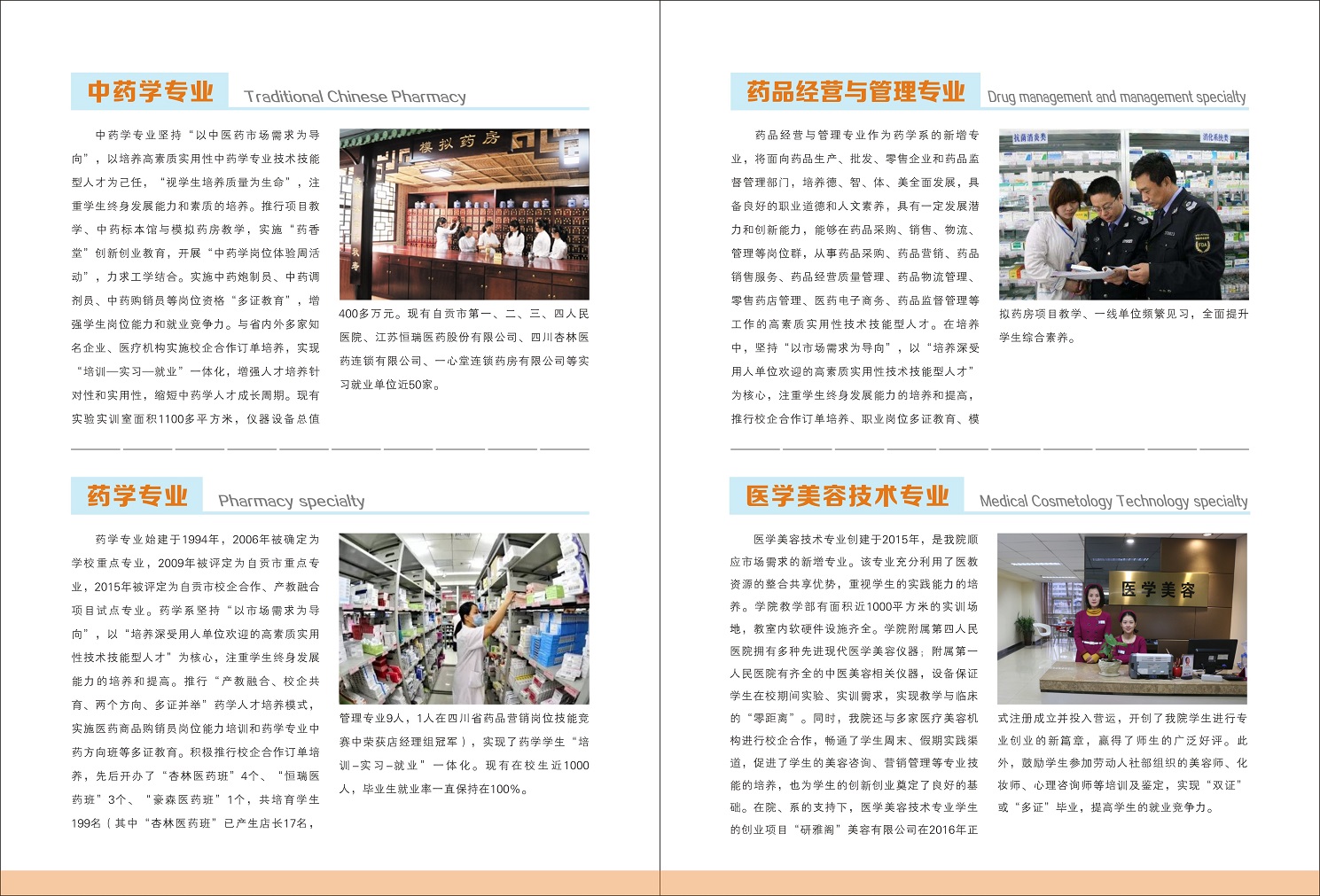Image resolution: width=1320 pixels, height=896 pixels.
Task: Open the photo of pharmacist stocking shelves
Action: click(x=464, y=619)
